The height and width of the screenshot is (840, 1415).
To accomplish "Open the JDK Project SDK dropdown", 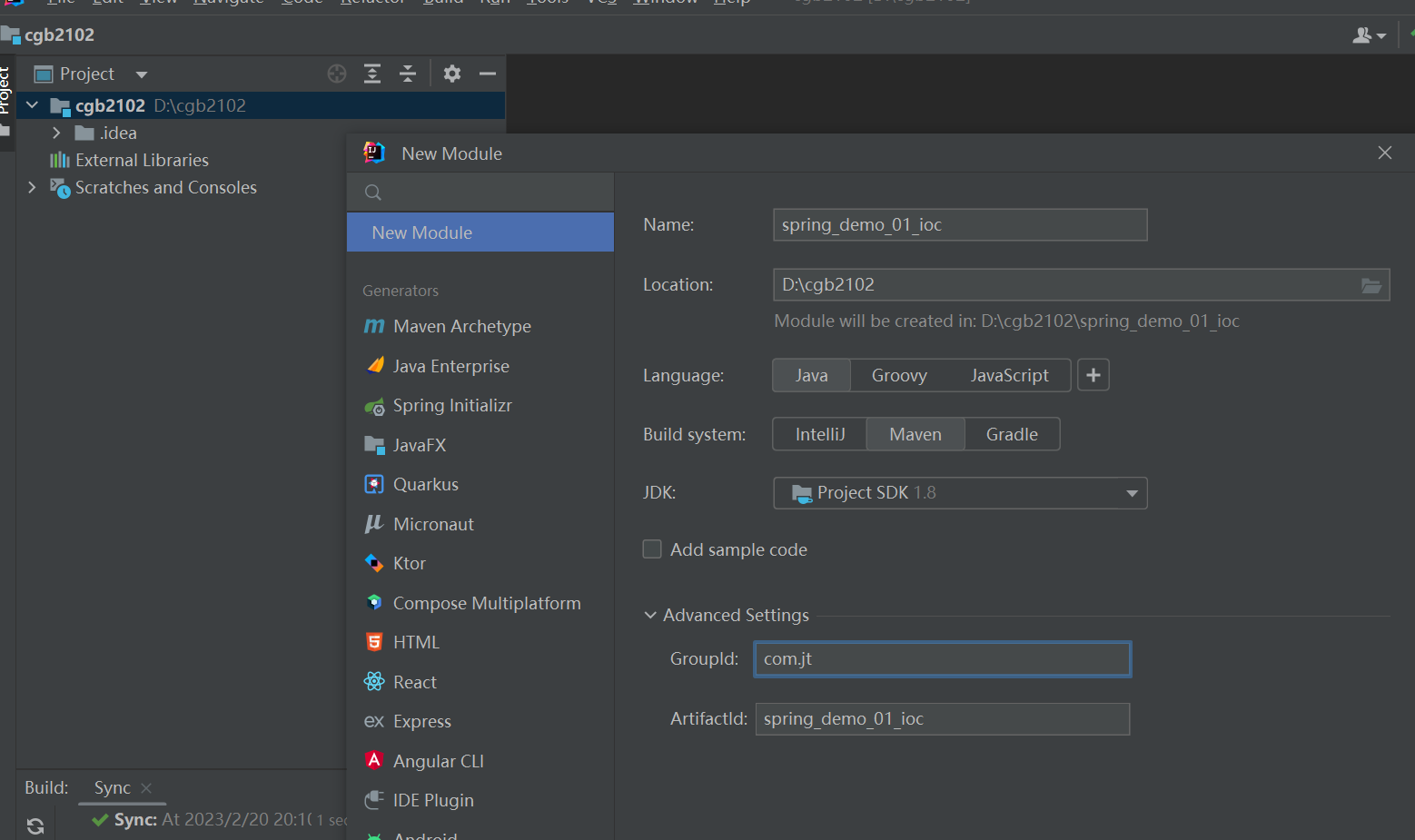I will 960,493.
